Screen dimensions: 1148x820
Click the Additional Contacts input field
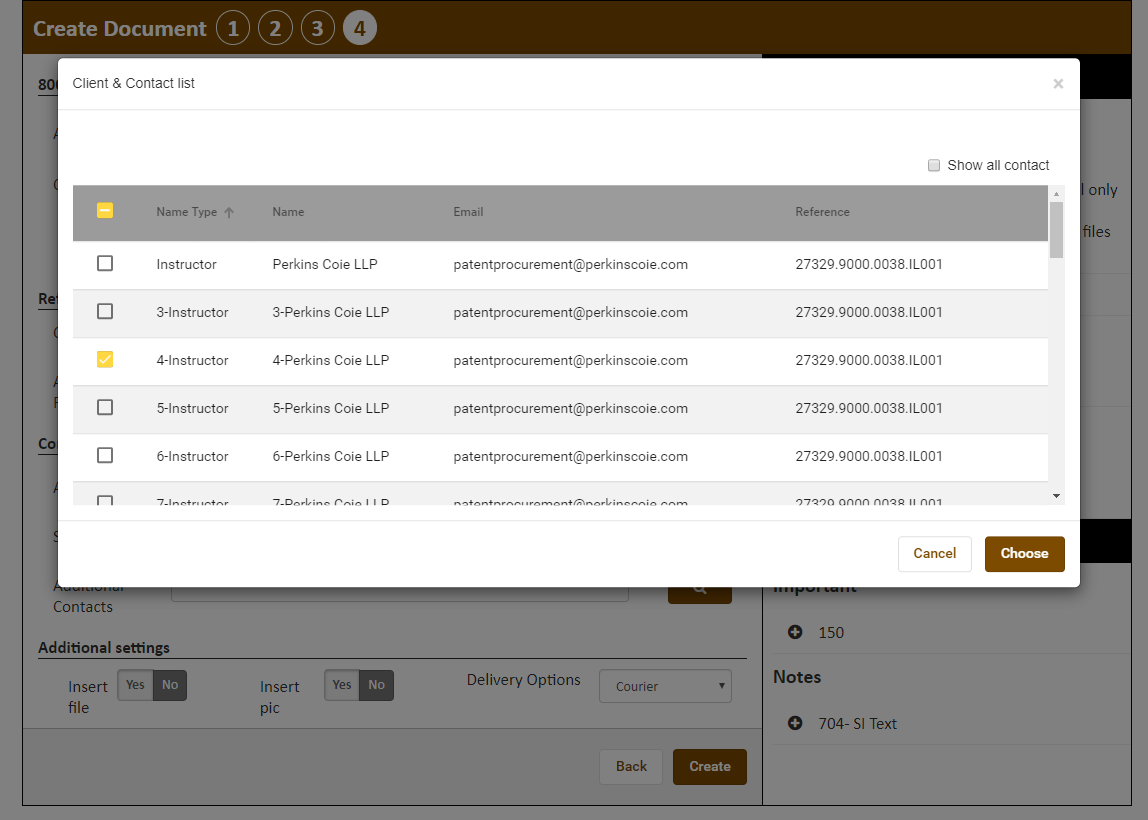[x=400, y=594]
